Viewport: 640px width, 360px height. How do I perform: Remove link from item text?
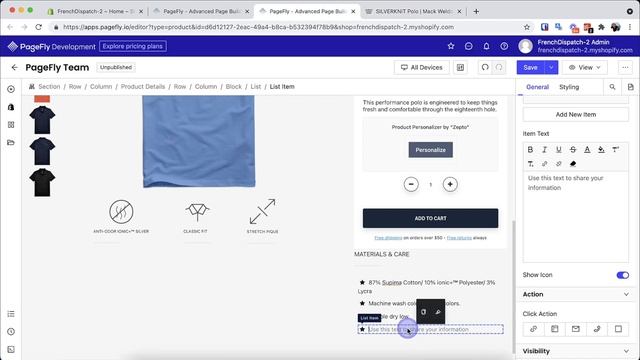[559, 164]
